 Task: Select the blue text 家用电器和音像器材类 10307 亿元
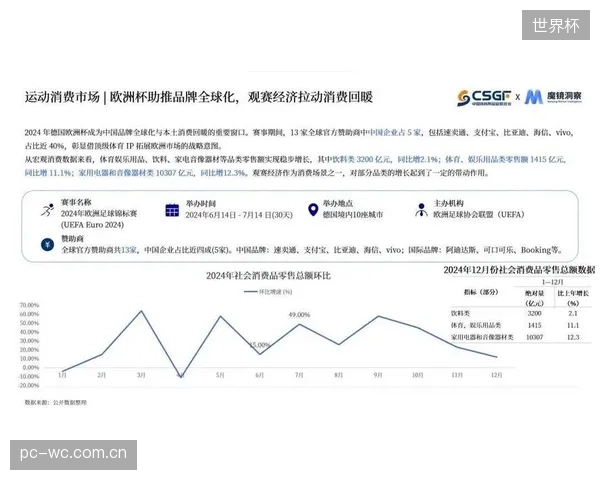(136, 173)
